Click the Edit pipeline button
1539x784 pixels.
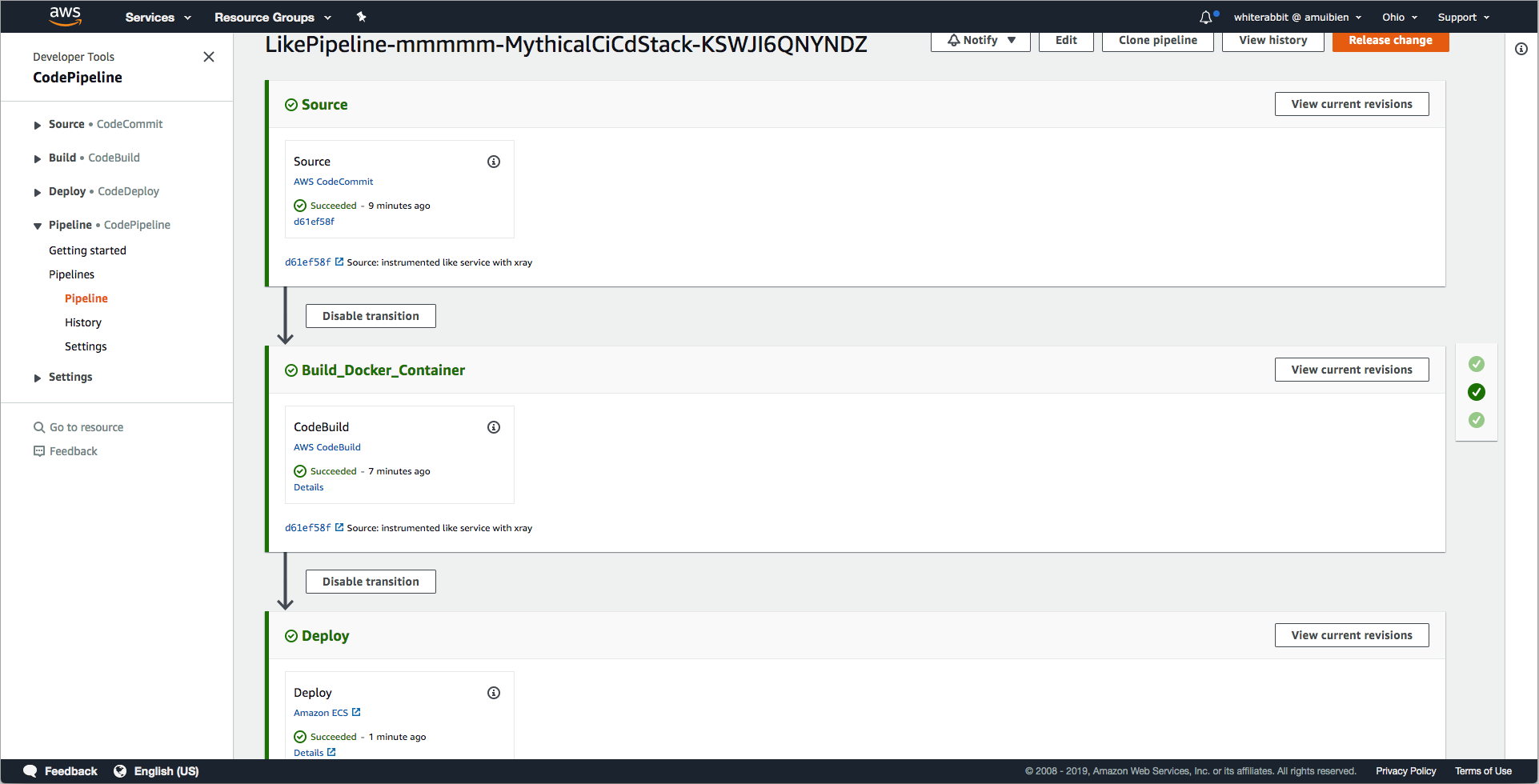click(x=1066, y=41)
